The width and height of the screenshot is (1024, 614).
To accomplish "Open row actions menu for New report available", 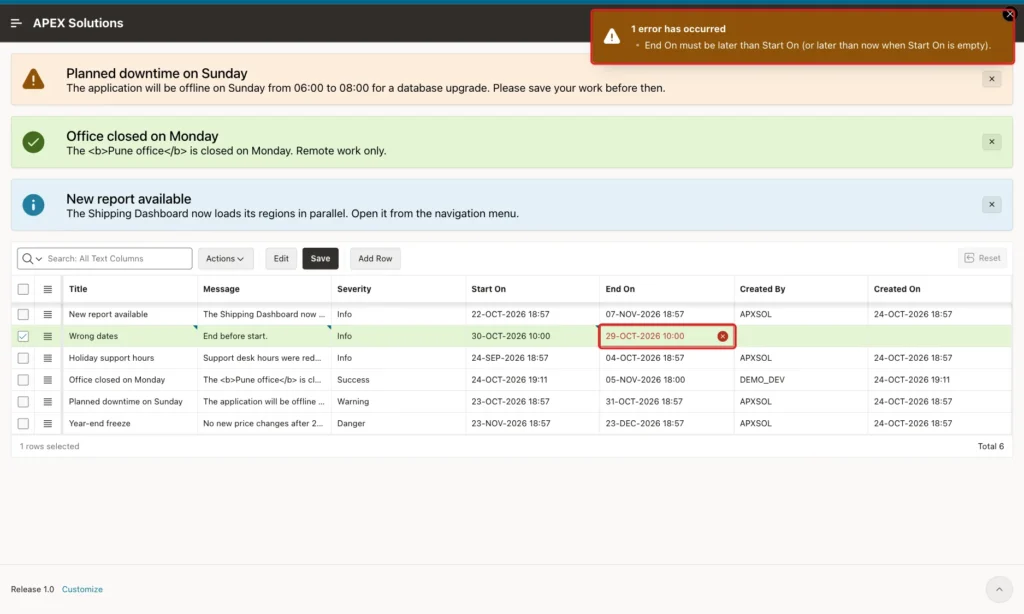I will click(48, 314).
